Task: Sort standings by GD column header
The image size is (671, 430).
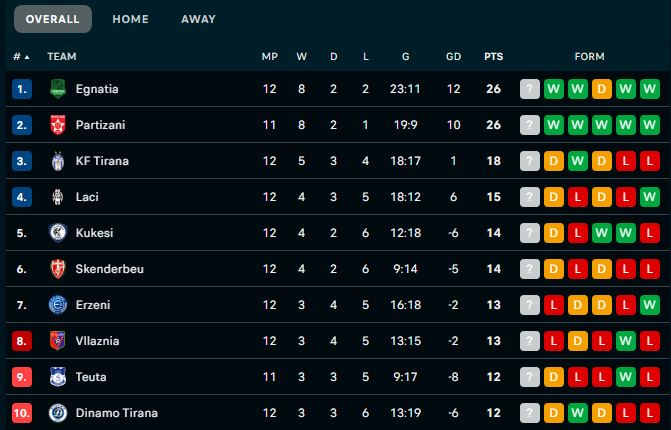Action: (453, 57)
